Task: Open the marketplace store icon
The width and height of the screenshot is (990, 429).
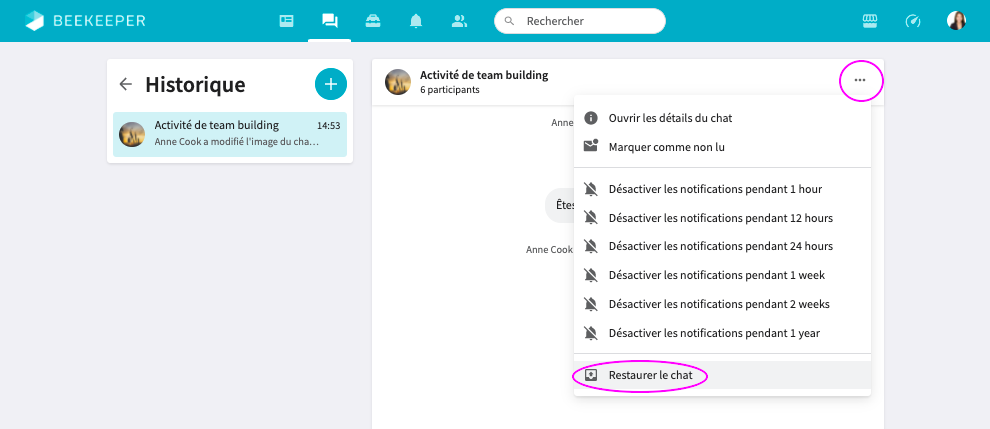Action: [869, 21]
